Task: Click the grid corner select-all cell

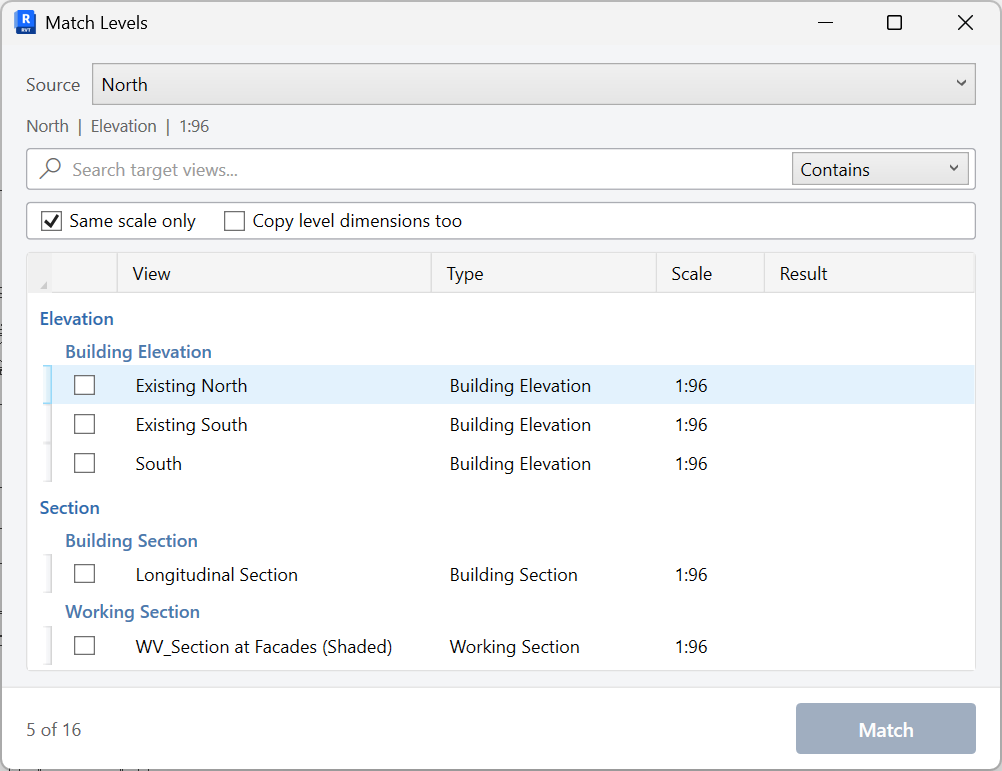Action: (40, 273)
